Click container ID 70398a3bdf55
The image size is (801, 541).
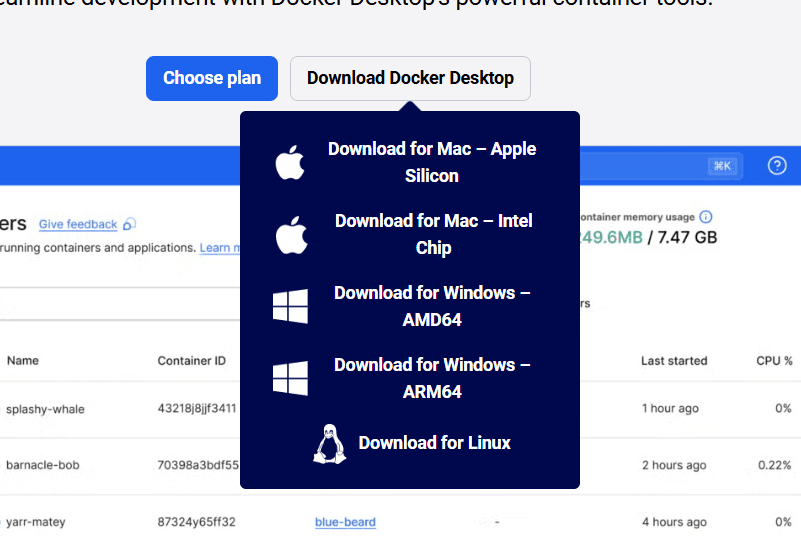tap(198, 465)
